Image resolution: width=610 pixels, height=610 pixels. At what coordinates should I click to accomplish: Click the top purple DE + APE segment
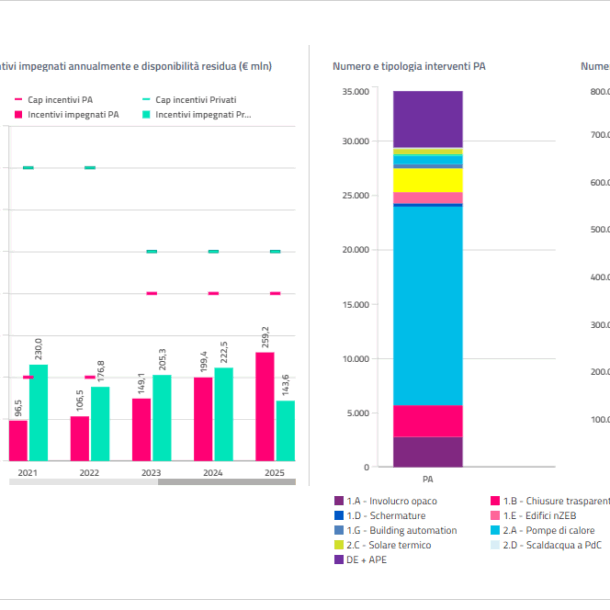tap(428, 119)
